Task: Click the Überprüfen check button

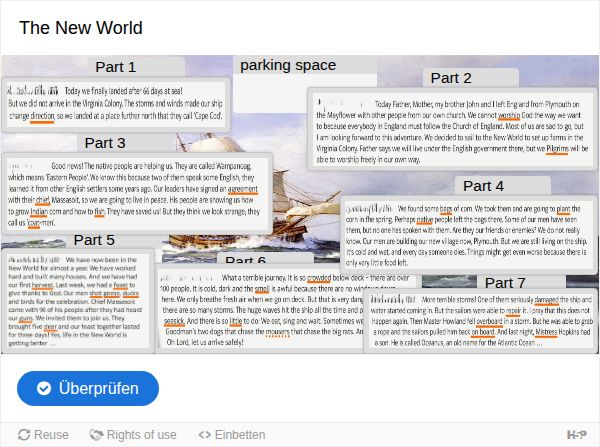Action: click(x=88, y=388)
